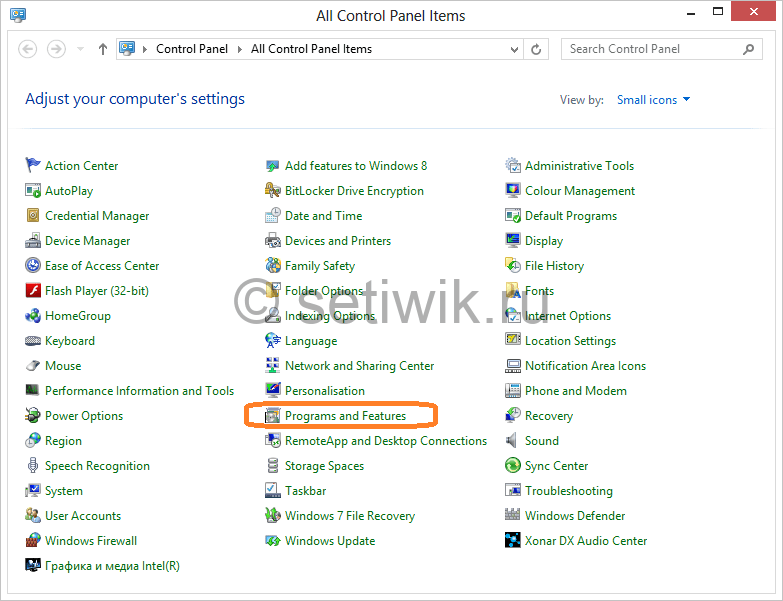Click the window system menu icon in title bar
The image size is (783, 601).
pyautogui.click(x=18, y=14)
